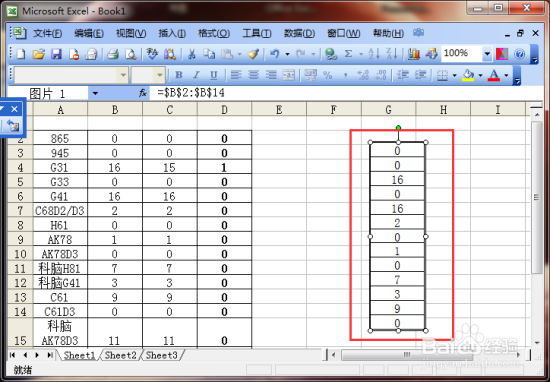Expand the AutoSum functions dropdown arrow

tap(361, 54)
